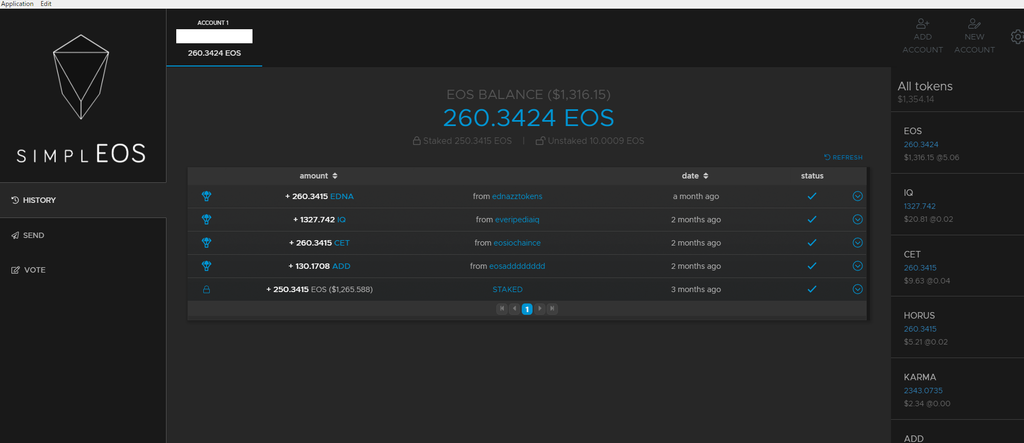The height and width of the screenshot is (443, 1024).
Task: Click checkmark status in CET row
Action: click(812, 242)
